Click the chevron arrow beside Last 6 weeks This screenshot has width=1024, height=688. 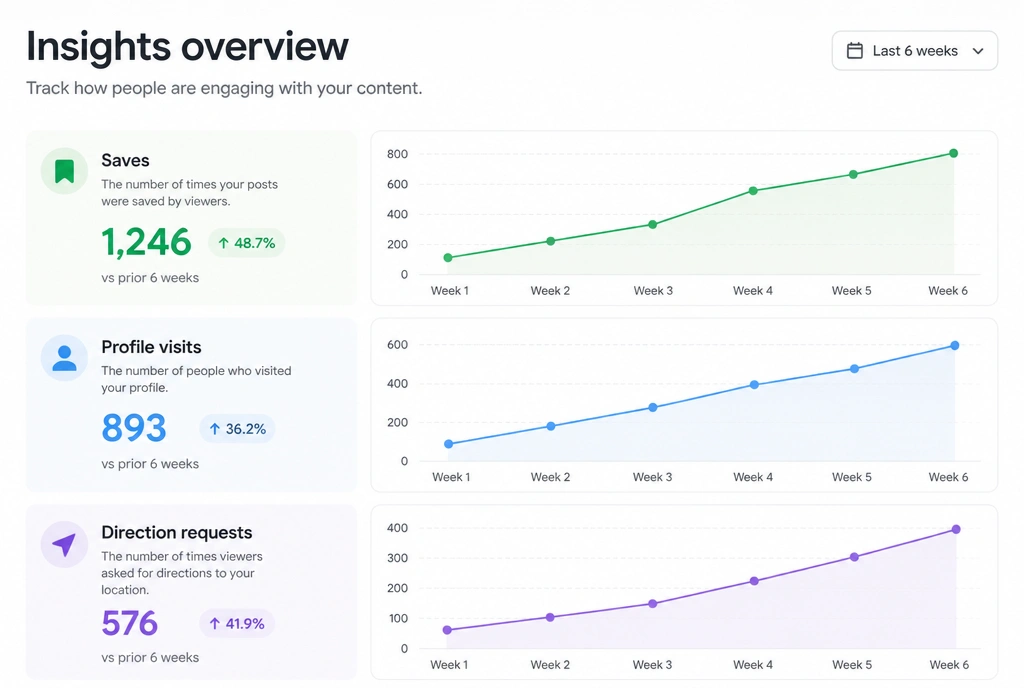pos(978,51)
